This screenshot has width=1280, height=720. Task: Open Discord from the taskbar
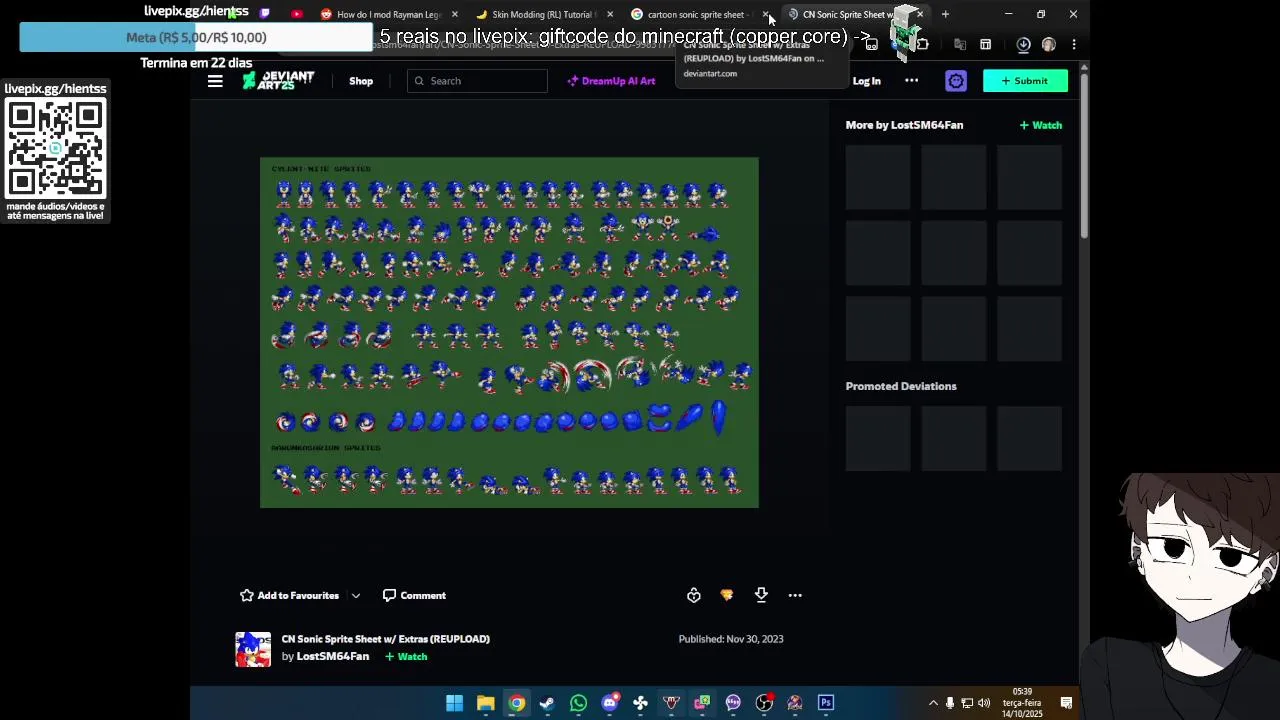point(609,703)
